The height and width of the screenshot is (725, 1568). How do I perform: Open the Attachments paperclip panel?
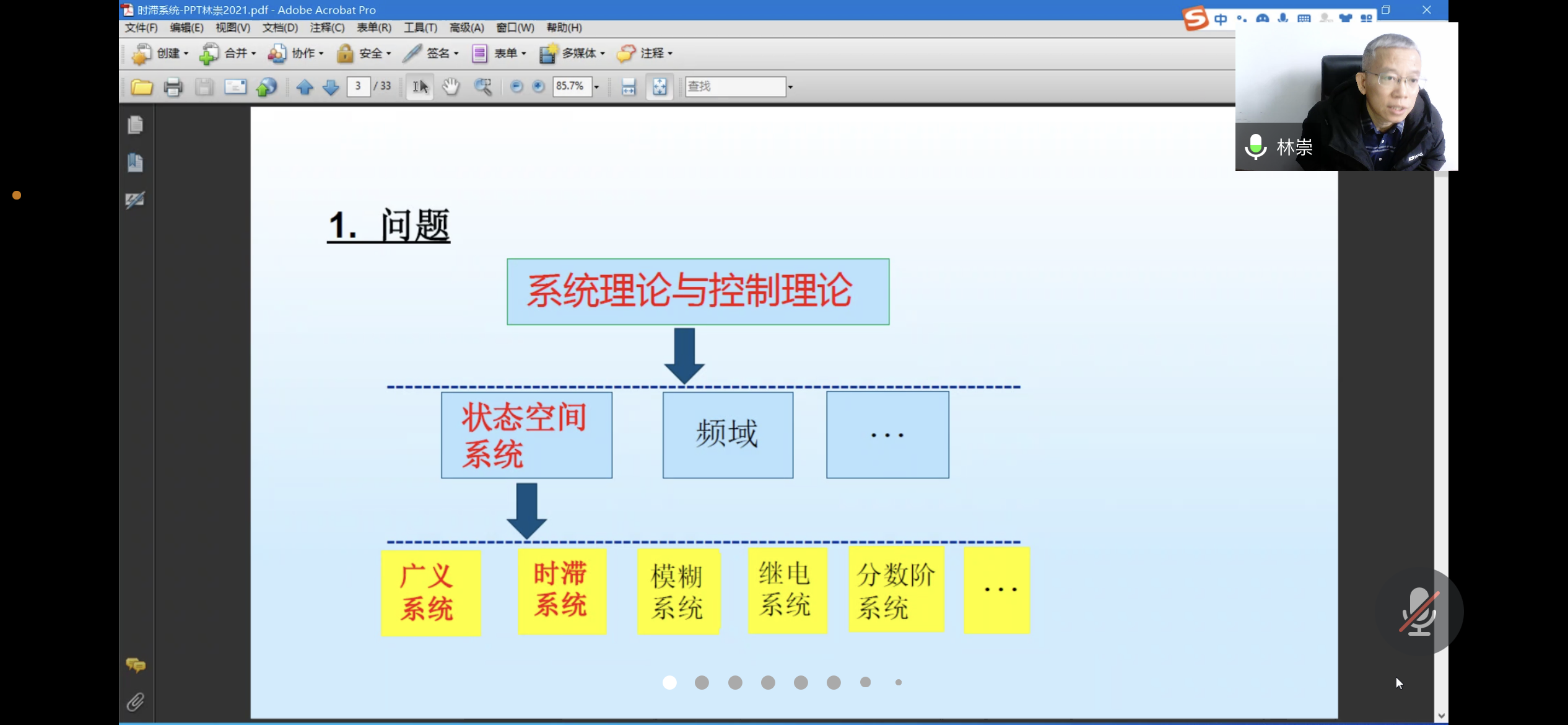point(136,702)
